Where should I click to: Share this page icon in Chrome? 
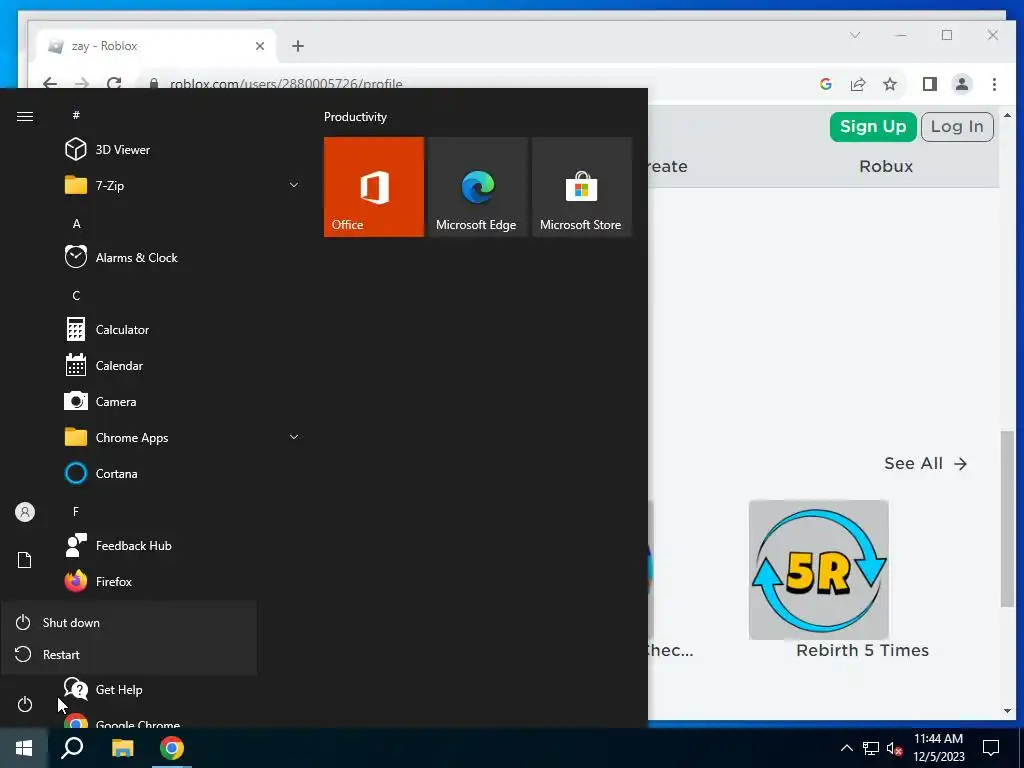click(857, 84)
